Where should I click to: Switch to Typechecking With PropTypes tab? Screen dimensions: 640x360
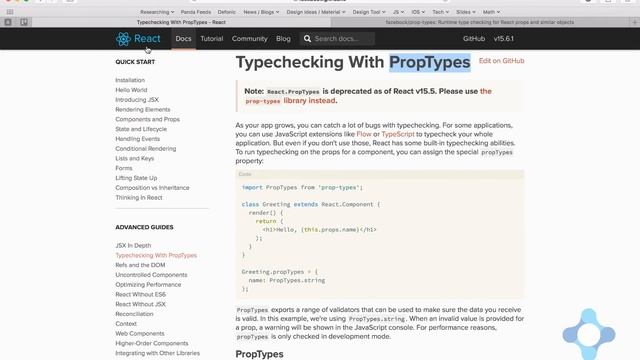[x=181, y=22]
